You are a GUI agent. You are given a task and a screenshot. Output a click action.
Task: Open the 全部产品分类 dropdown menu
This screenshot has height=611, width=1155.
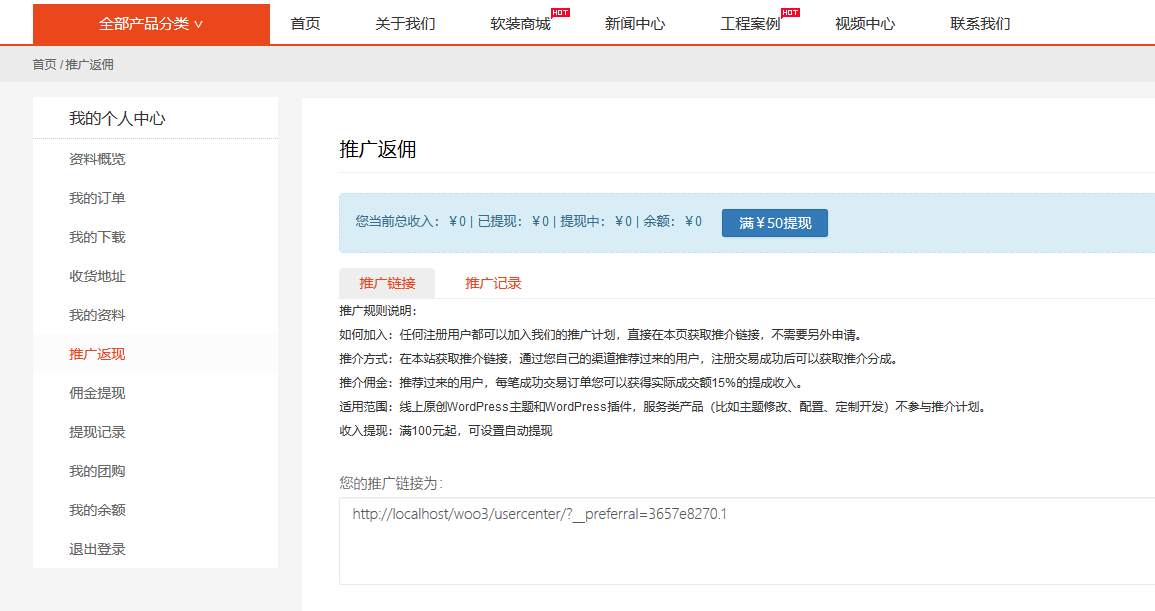tap(150, 22)
